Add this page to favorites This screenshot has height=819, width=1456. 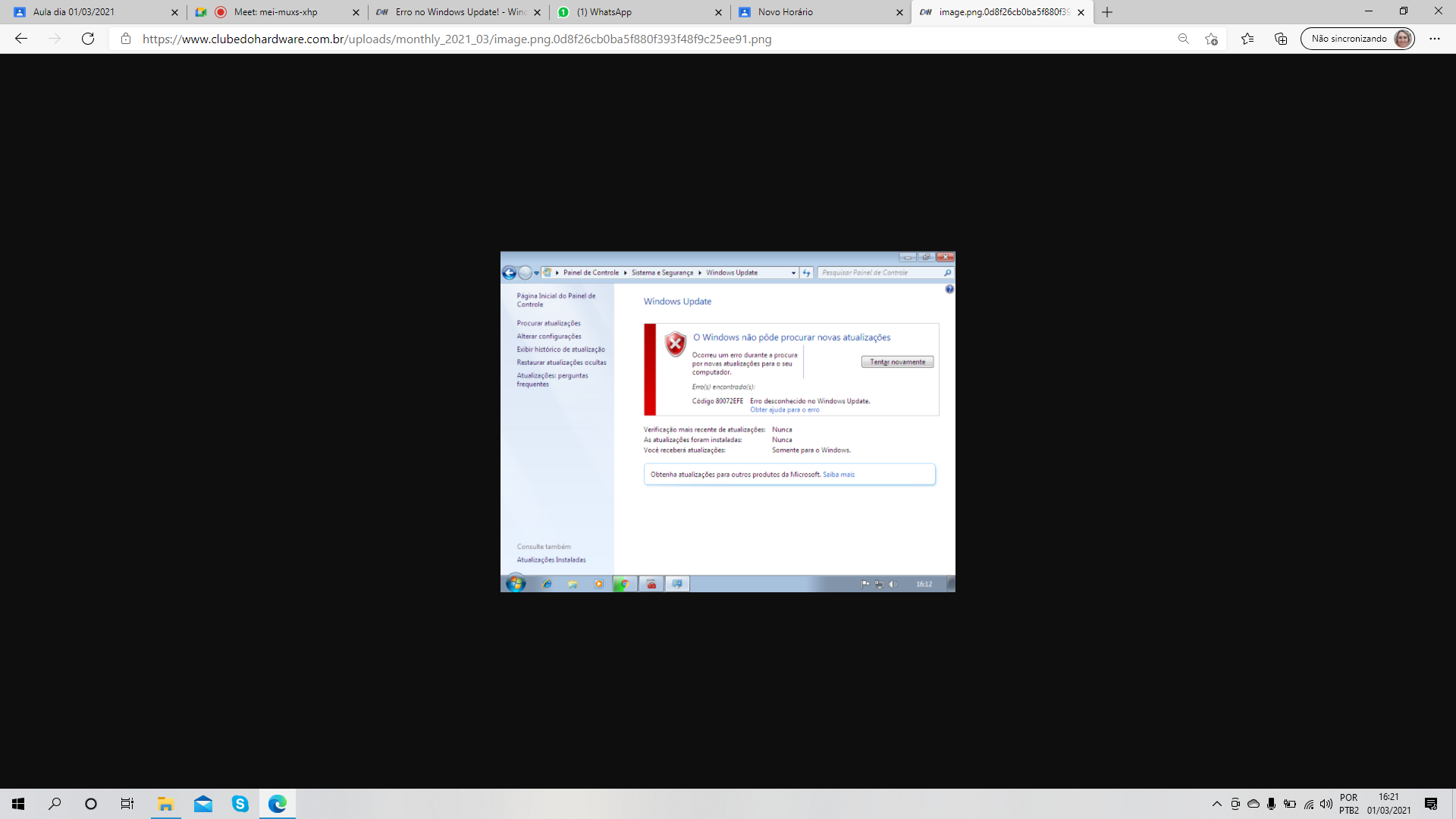1211,39
